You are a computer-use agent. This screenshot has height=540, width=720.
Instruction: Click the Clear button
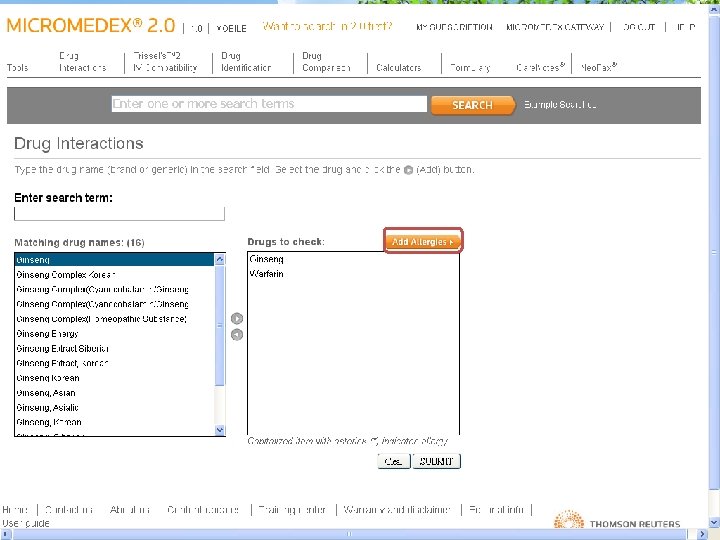(x=394, y=461)
